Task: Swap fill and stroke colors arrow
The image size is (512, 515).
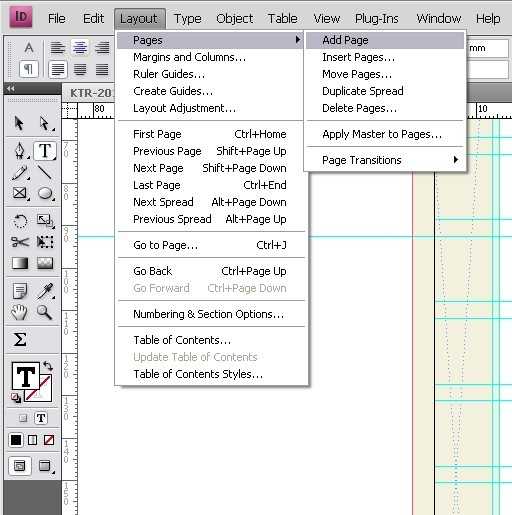Action: pos(48,366)
